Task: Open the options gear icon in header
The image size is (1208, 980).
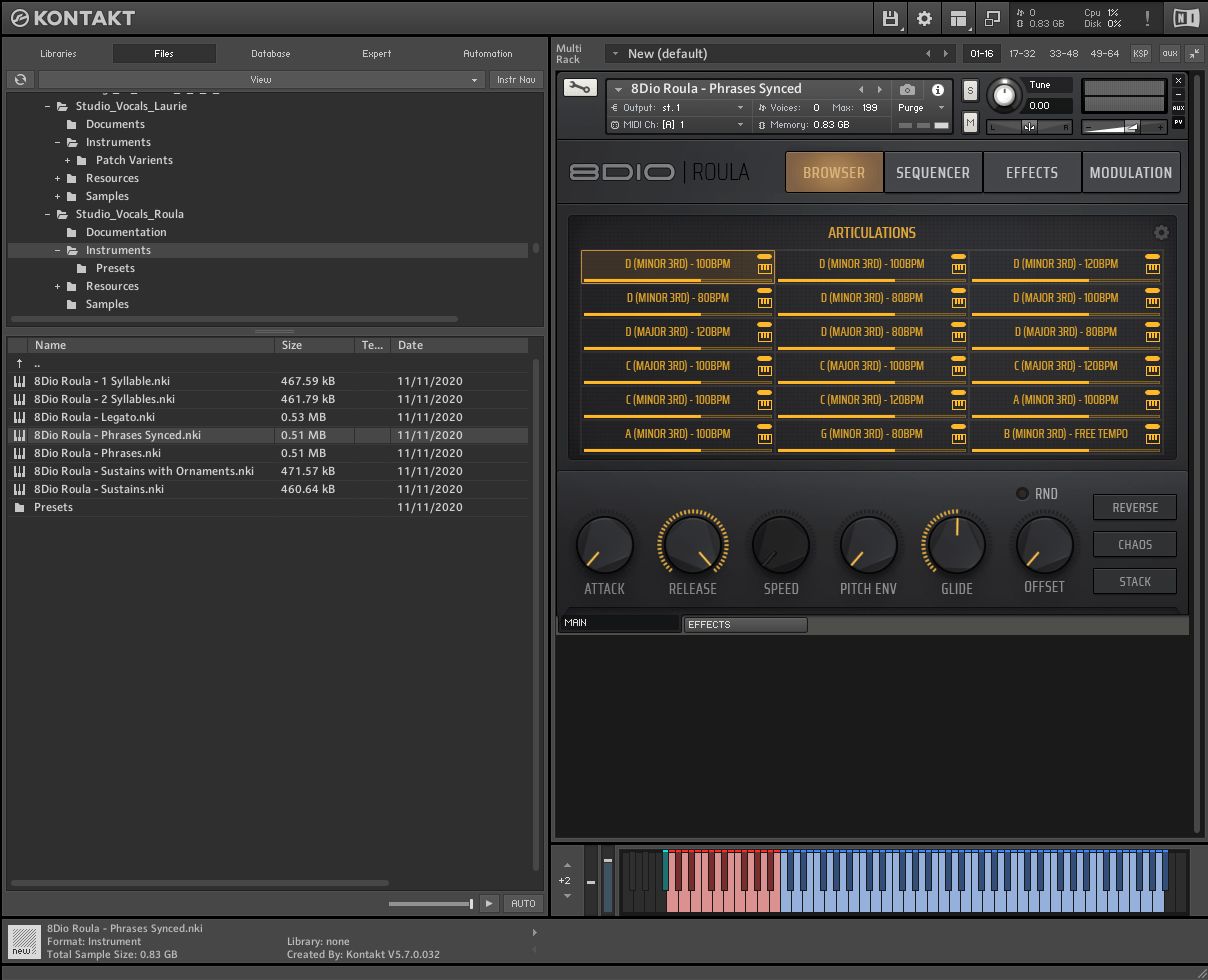Action: click(924, 18)
